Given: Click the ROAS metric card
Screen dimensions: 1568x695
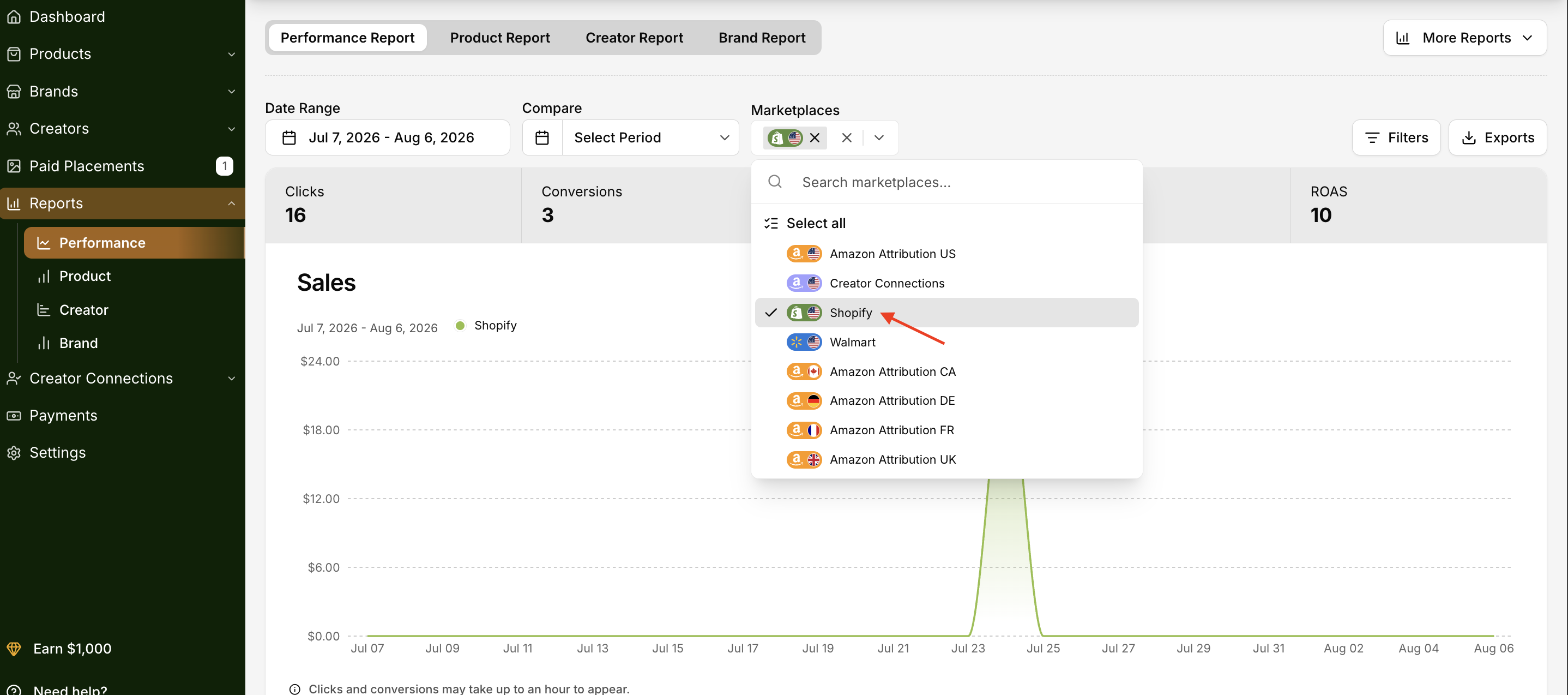Looking at the screenshot, I should pyautogui.click(x=1418, y=205).
